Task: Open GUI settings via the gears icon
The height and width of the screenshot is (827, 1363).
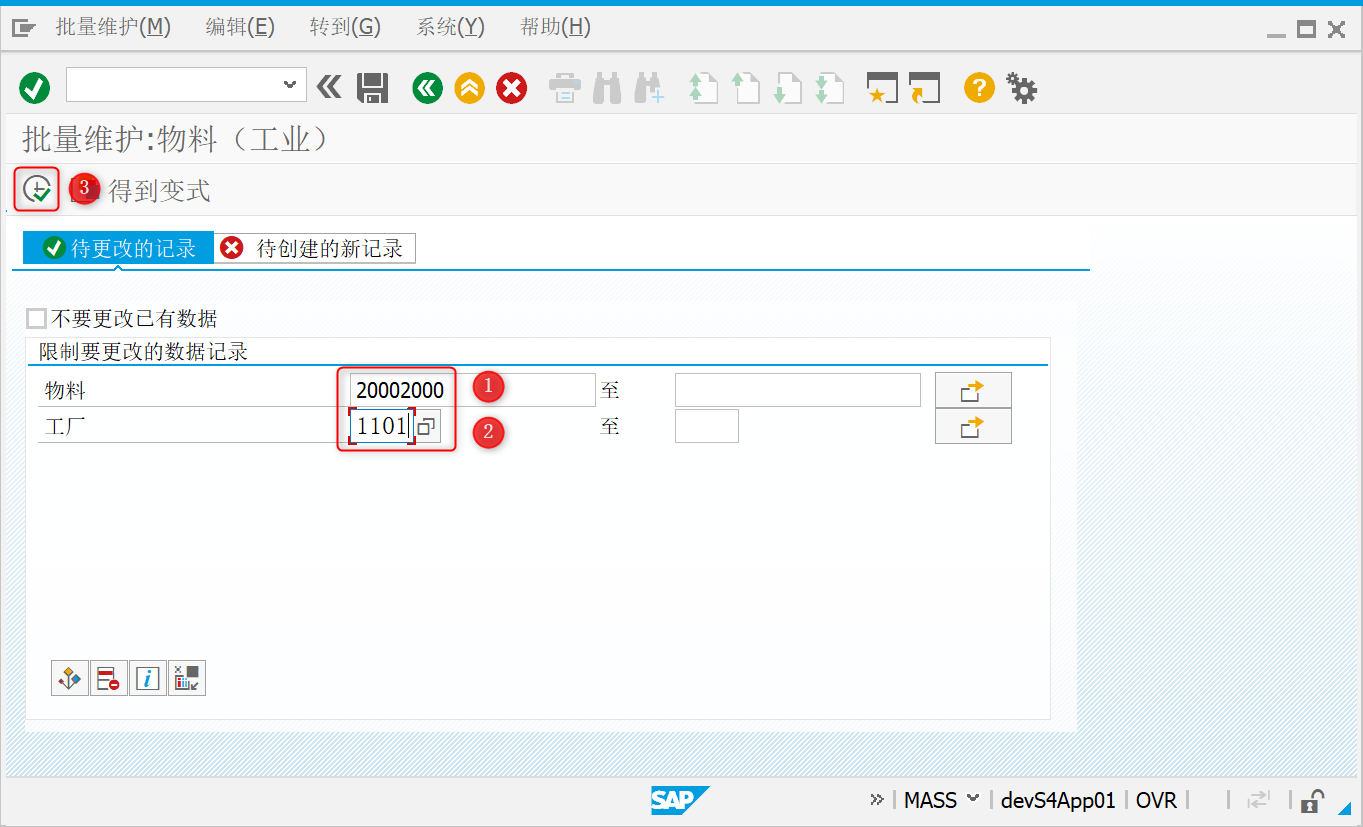Action: tap(1021, 87)
